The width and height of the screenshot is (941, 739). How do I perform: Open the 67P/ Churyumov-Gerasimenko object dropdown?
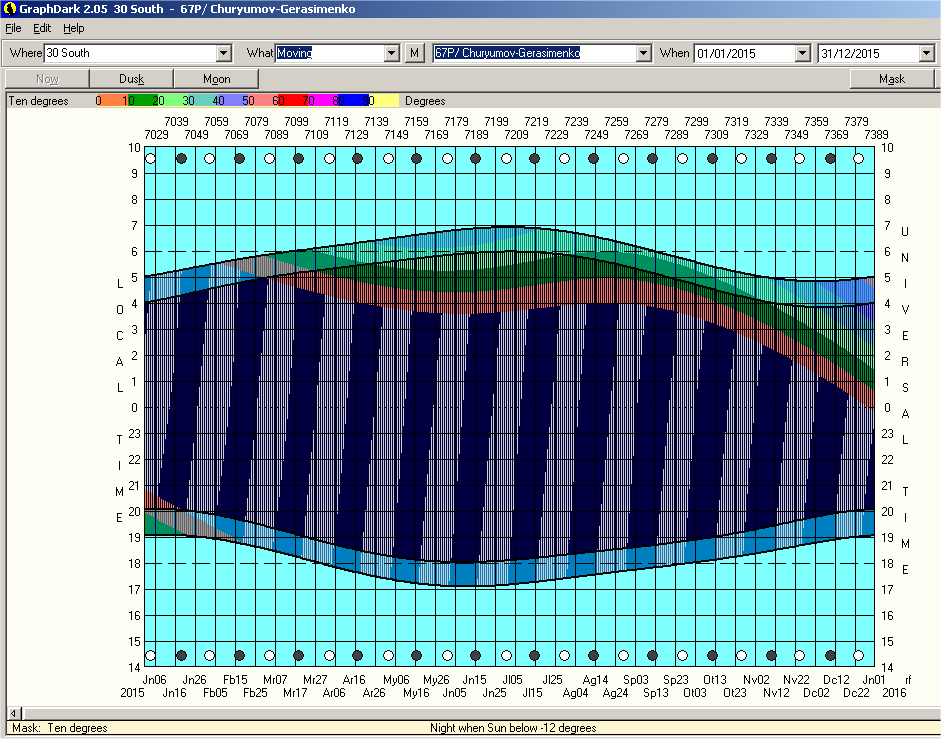coord(644,53)
